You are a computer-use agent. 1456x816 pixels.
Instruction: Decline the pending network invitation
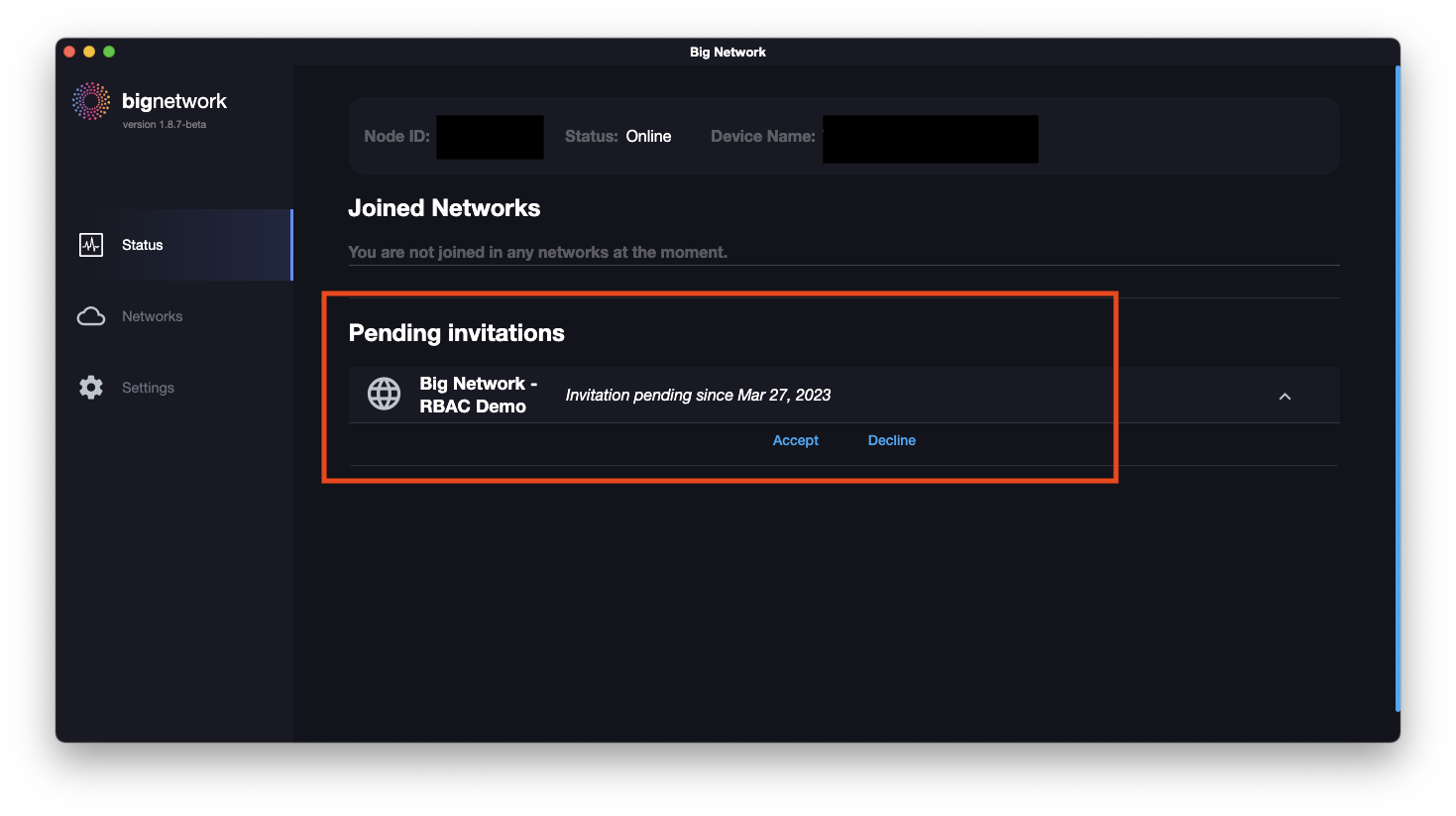coord(891,440)
